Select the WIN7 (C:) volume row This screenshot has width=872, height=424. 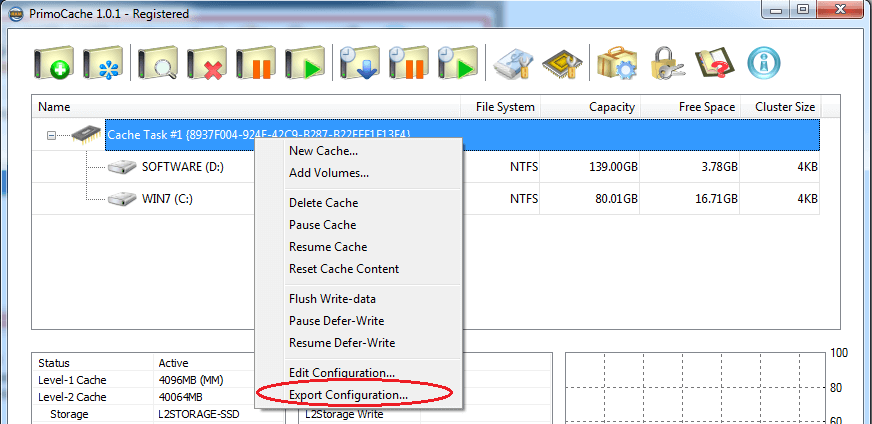[x=425, y=199]
